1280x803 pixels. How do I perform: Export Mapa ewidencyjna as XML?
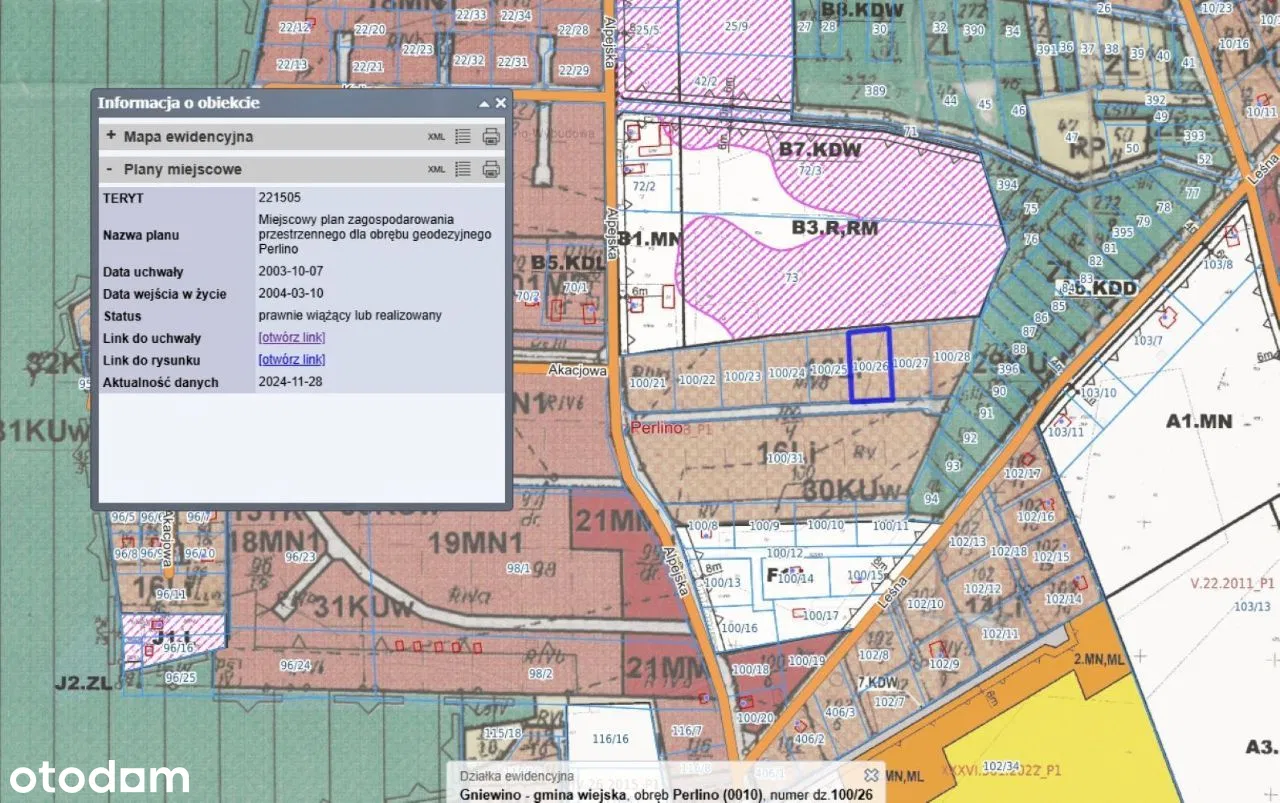[x=436, y=137]
